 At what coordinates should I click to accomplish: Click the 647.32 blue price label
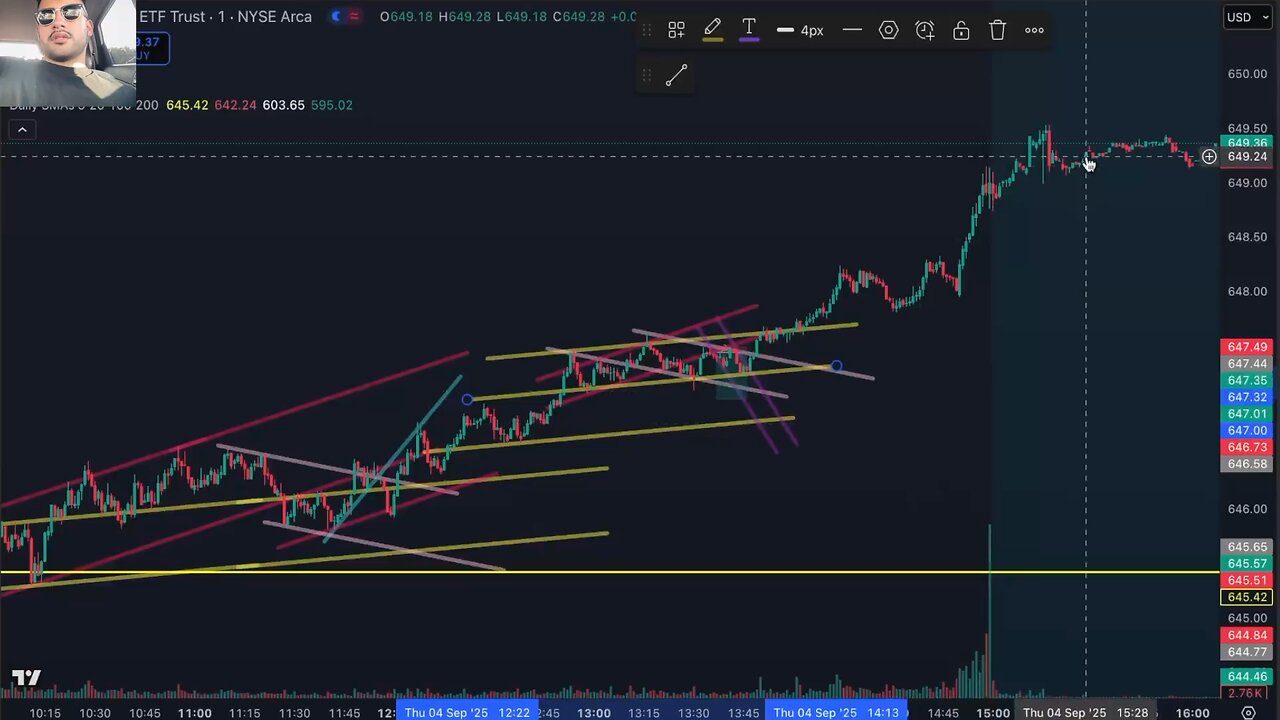tap(1247, 397)
